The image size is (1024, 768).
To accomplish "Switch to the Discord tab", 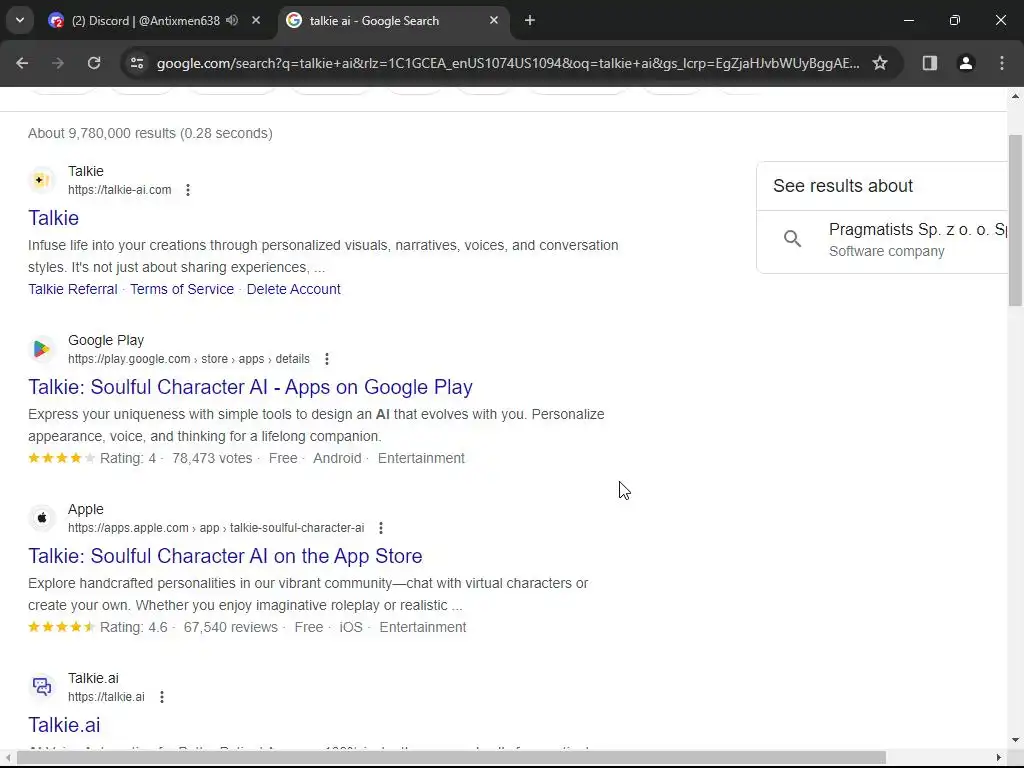I will tap(154, 21).
